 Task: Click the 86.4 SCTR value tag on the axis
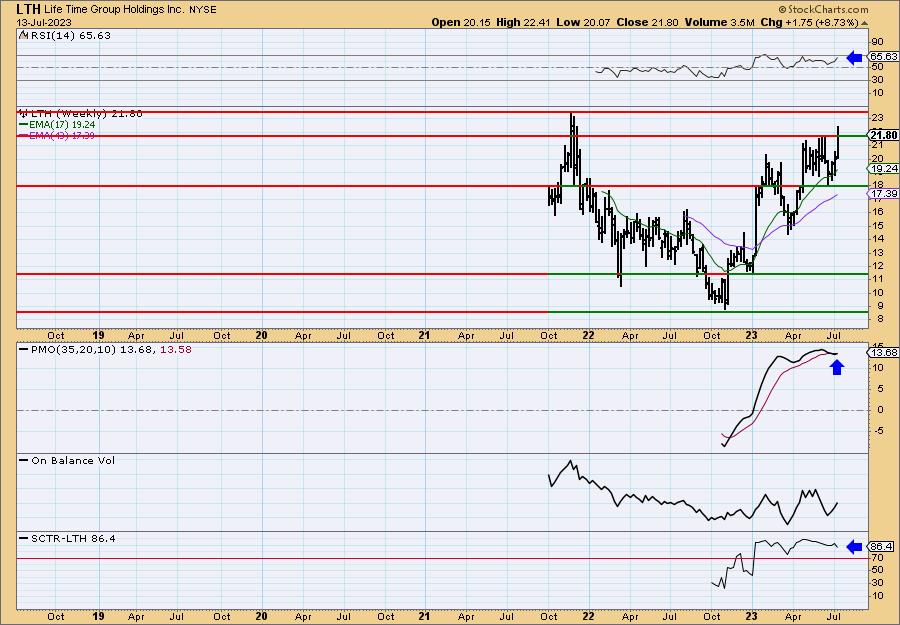point(882,546)
